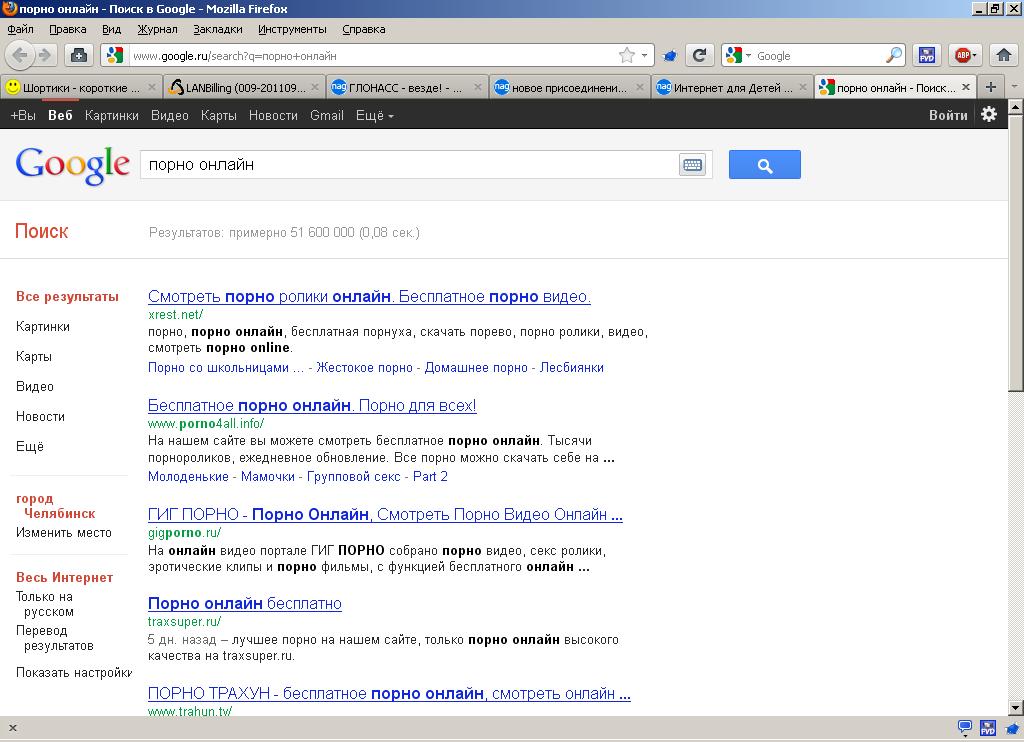Click Войти to sign in

coord(948,115)
